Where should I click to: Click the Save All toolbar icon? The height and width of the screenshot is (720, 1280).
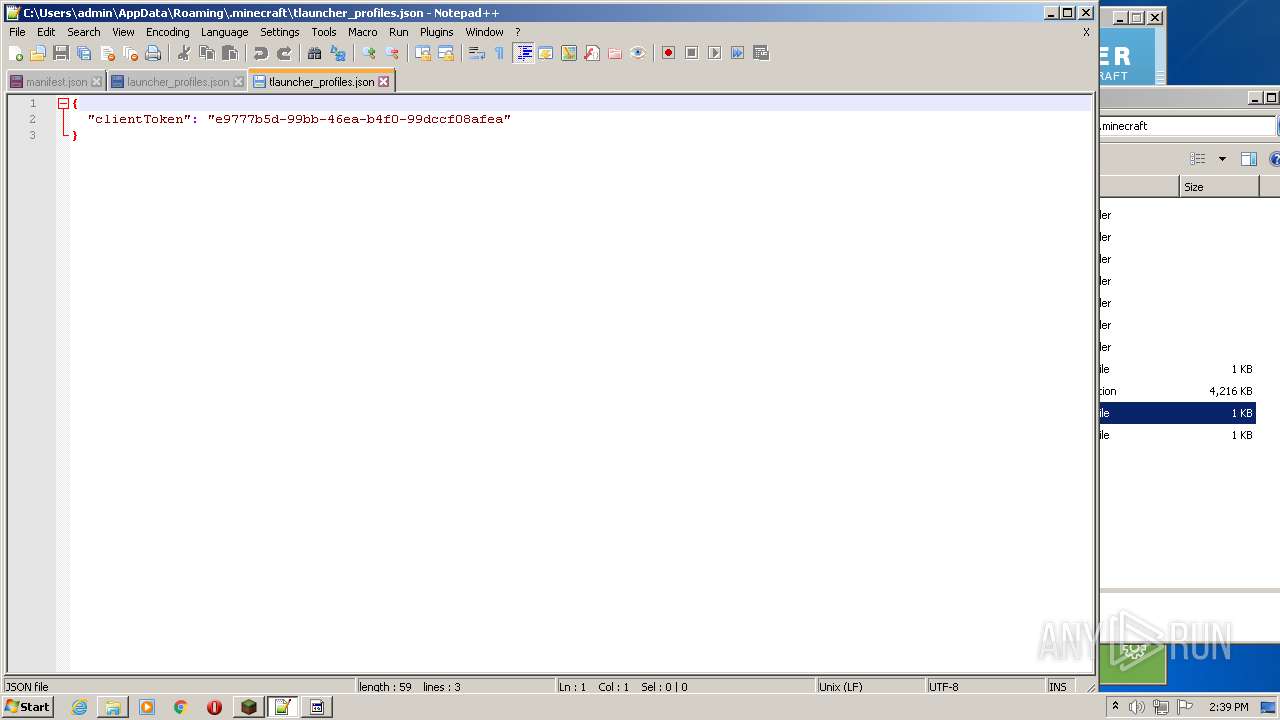[x=84, y=53]
